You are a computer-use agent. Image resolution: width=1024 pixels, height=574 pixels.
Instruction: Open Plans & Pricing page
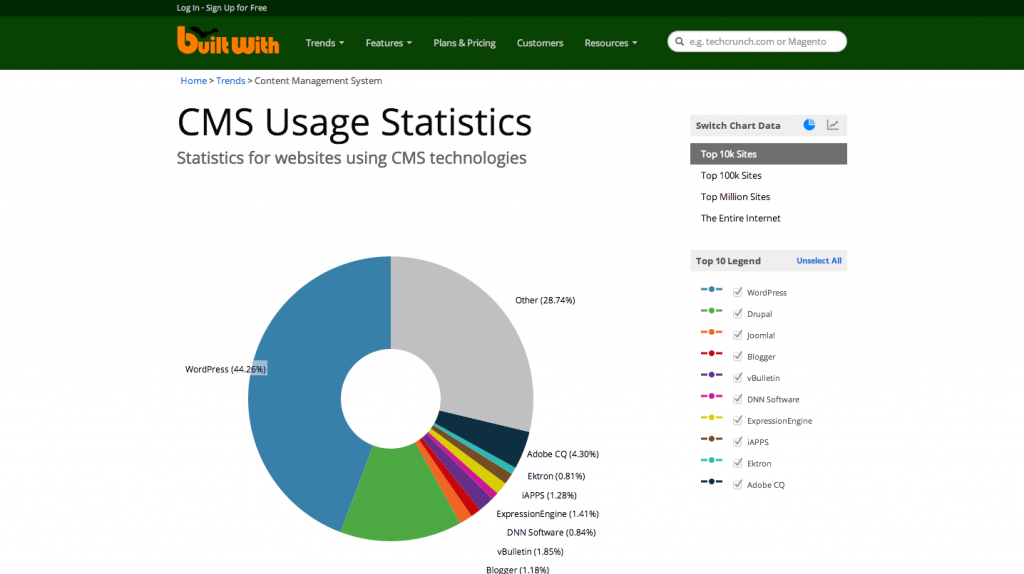pyautogui.click(x=464, y=42)
